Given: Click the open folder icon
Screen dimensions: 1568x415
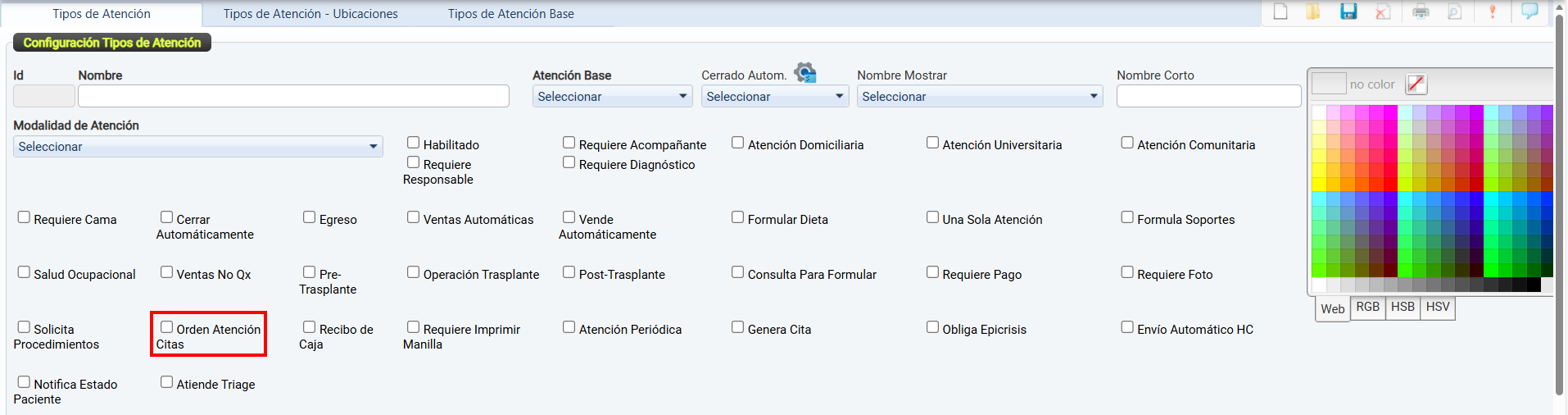Looking at the screenshot, I should [1313, 11].
